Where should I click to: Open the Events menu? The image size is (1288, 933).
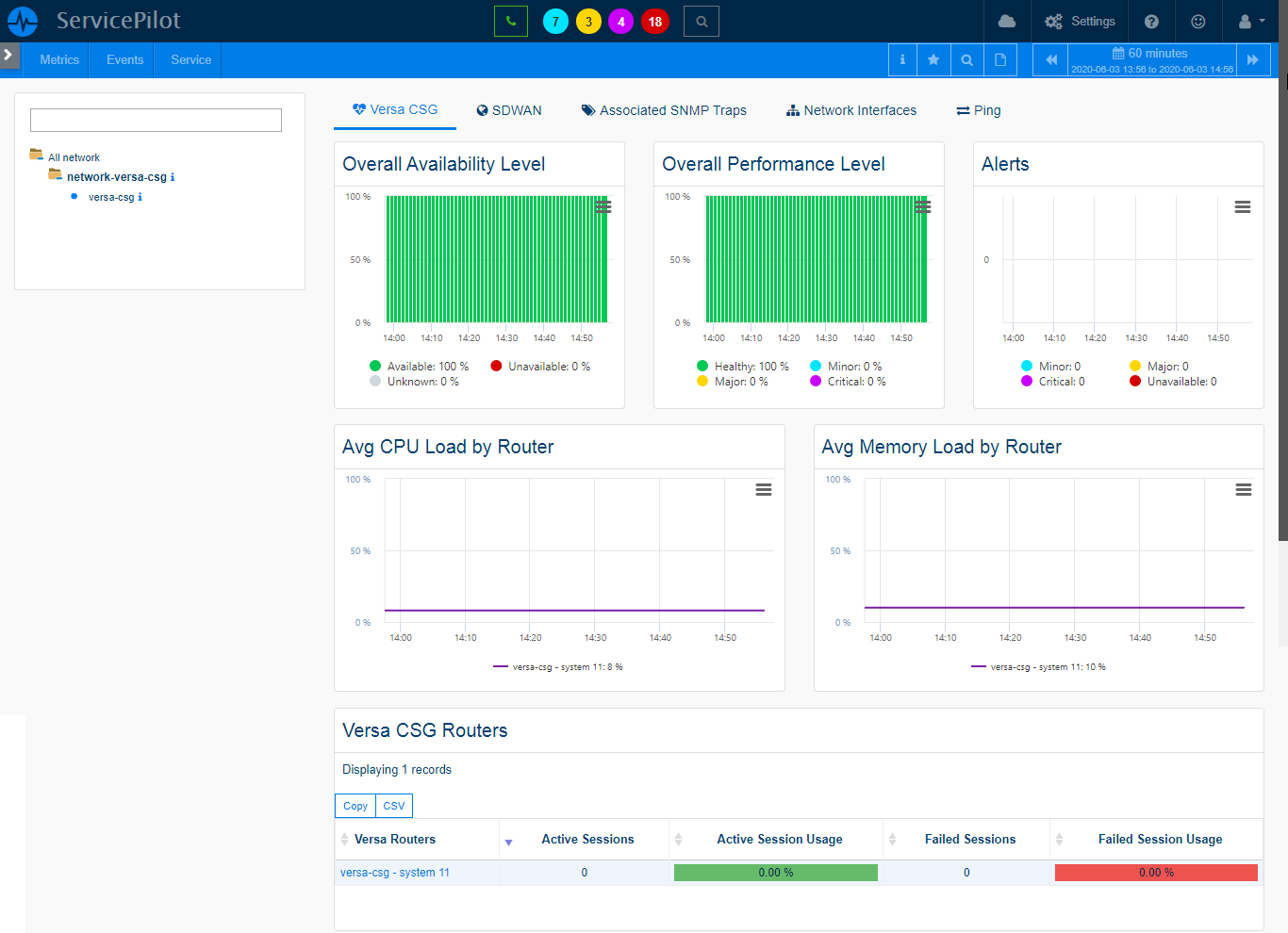[x=124, y=59]
